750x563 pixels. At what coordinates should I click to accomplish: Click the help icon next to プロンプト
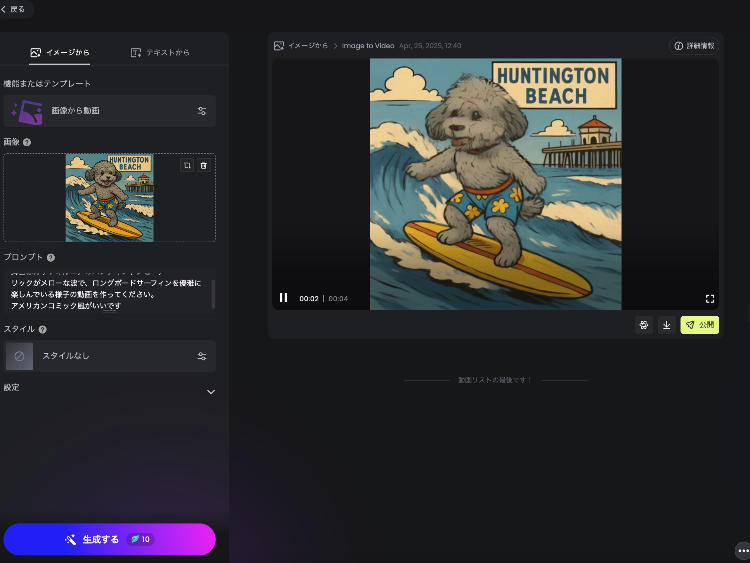coord(51,257)
